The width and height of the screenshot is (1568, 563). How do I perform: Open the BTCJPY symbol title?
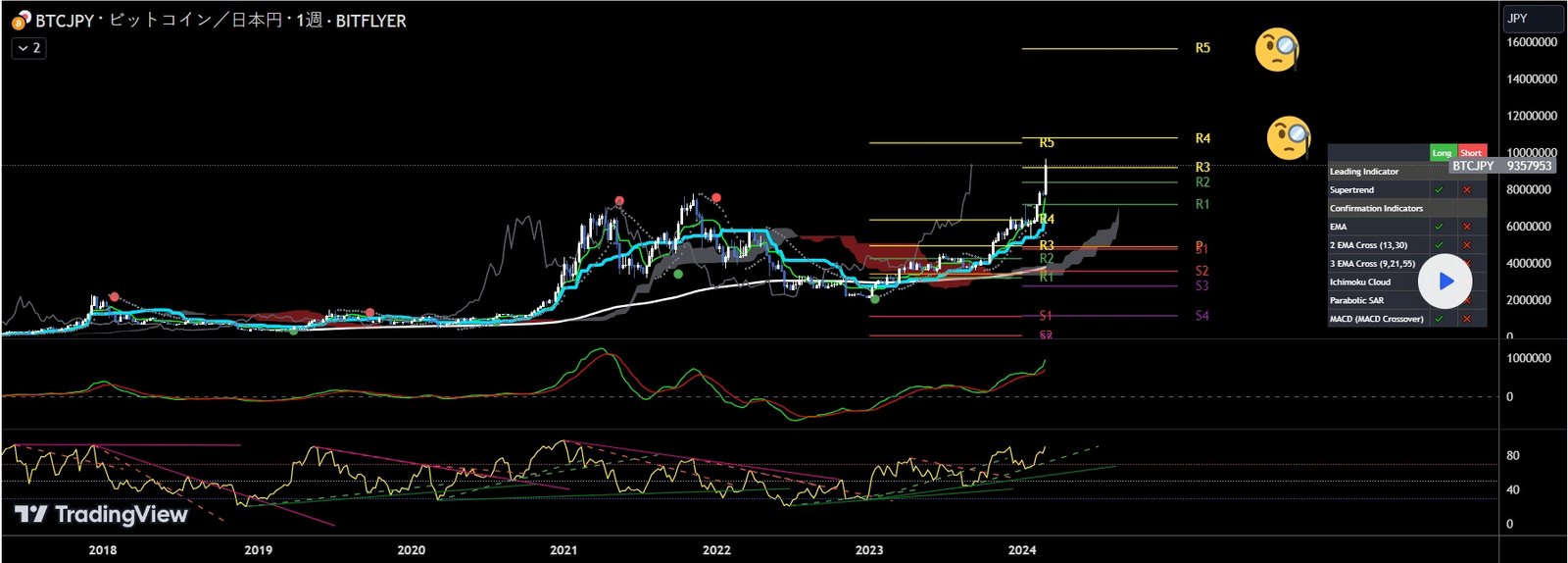(65, 21)
